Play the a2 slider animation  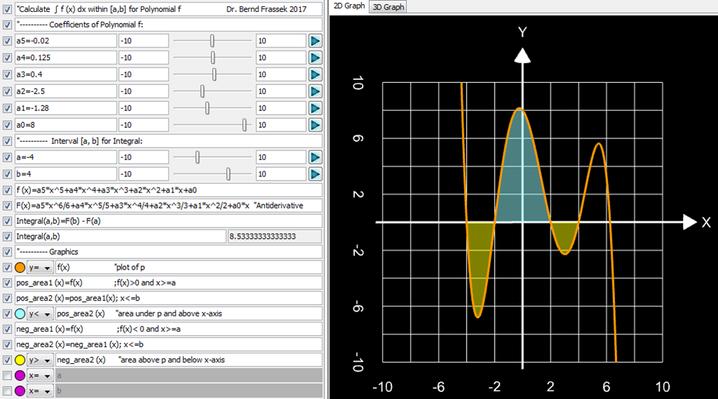pos(315,91)
